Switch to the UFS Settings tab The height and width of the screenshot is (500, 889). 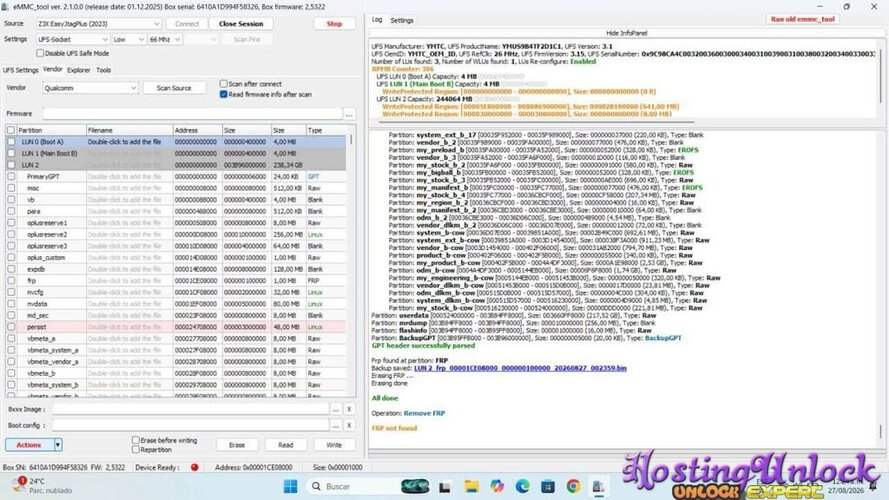[x=20, y=70]
